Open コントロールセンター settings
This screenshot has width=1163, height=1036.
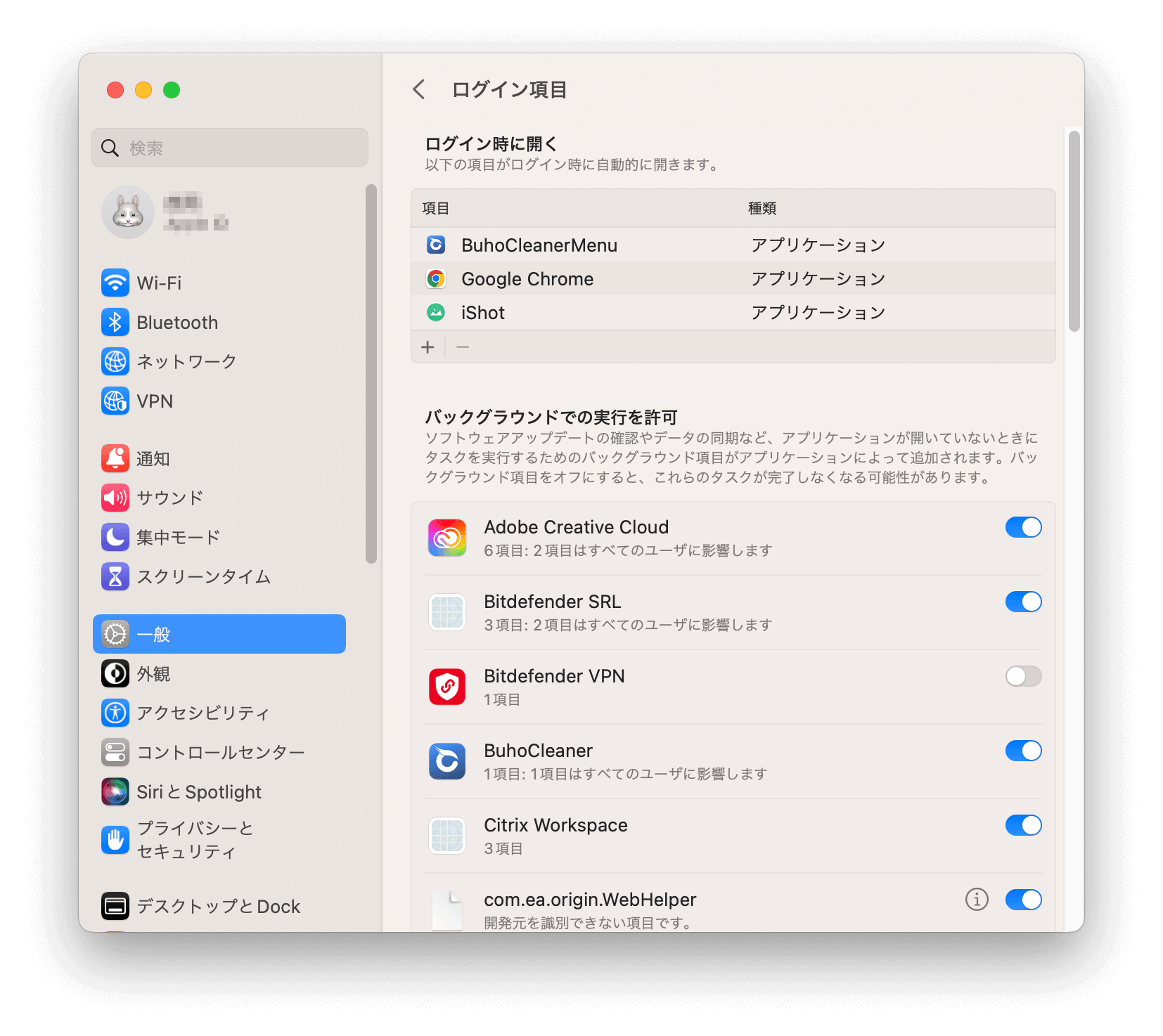pos(219,752)
